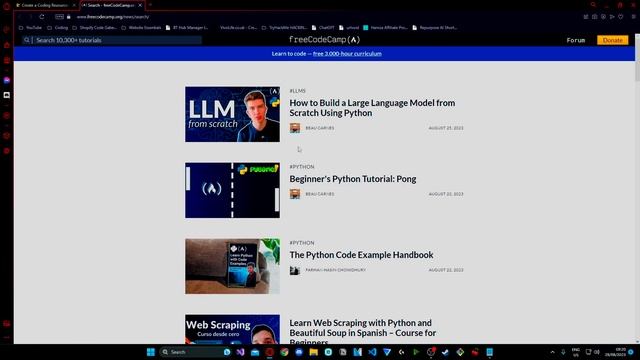Click the LLM from scratch thumbnail

(233, 114)
